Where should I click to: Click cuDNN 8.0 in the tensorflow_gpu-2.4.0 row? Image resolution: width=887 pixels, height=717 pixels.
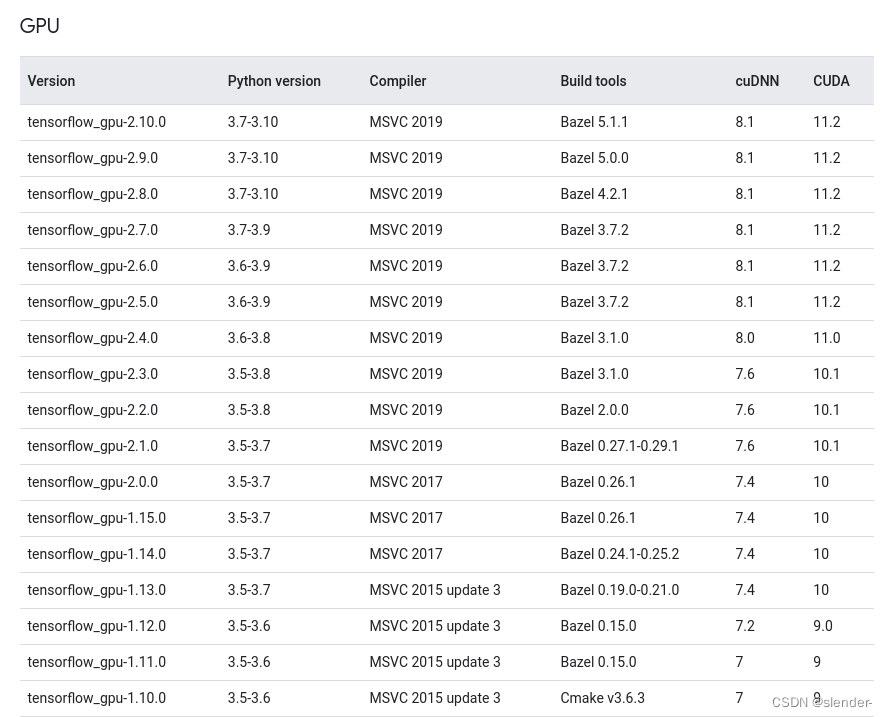tap(744, 338)
